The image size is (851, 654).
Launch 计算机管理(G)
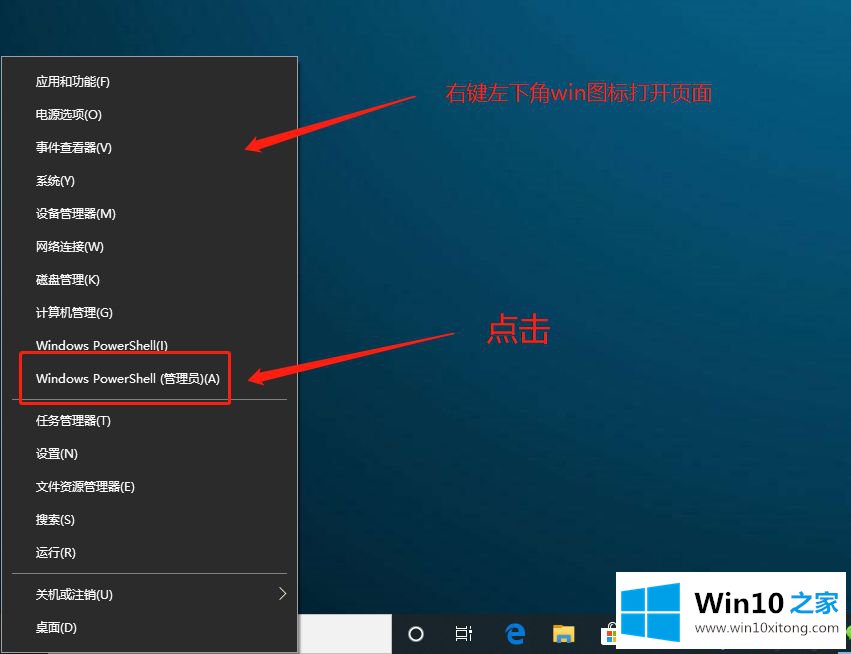tap(74, 312)
